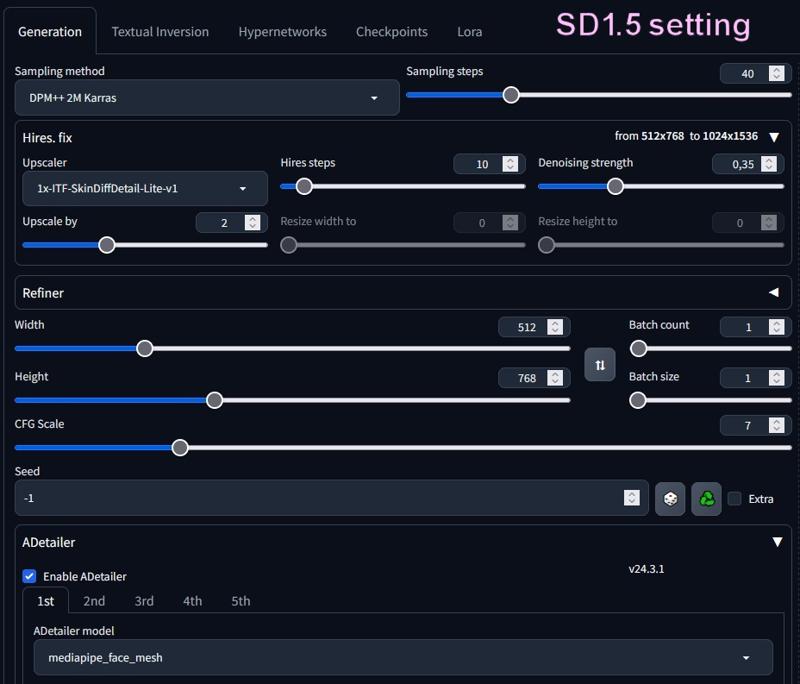Select the 2nd ADetailer tab

[94, 601]
